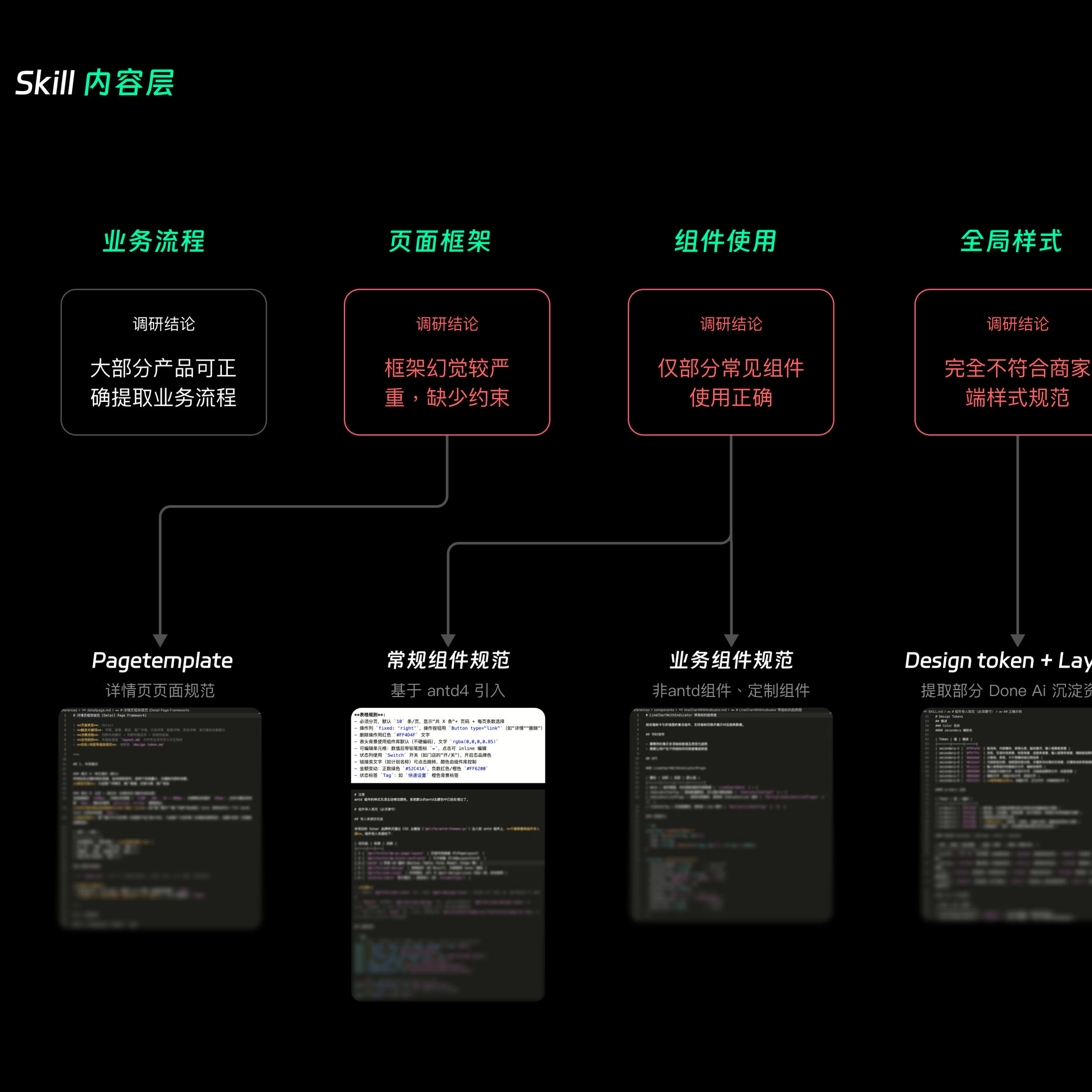
Task: Click the "链接类文字（如计划名称）可点击跳转" line
Action: point(416,762)
